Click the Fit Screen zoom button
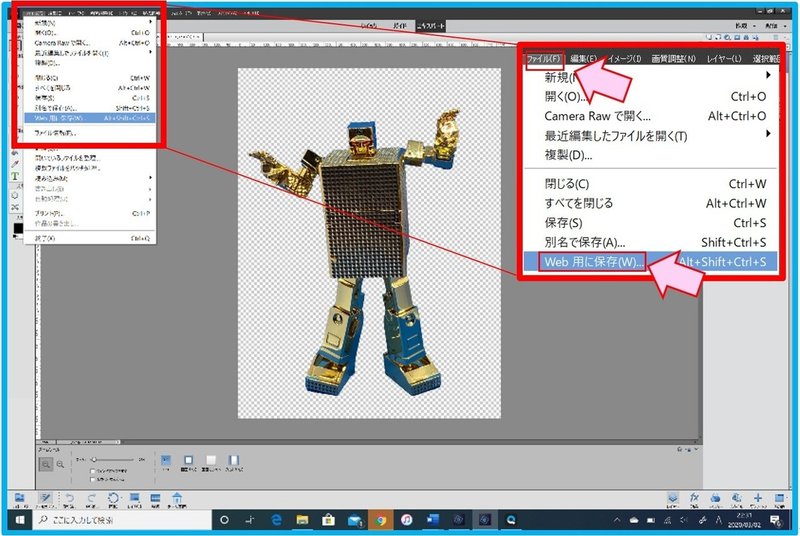The height and width of the screenshot is (536, 800). click(x=188, y=463)
